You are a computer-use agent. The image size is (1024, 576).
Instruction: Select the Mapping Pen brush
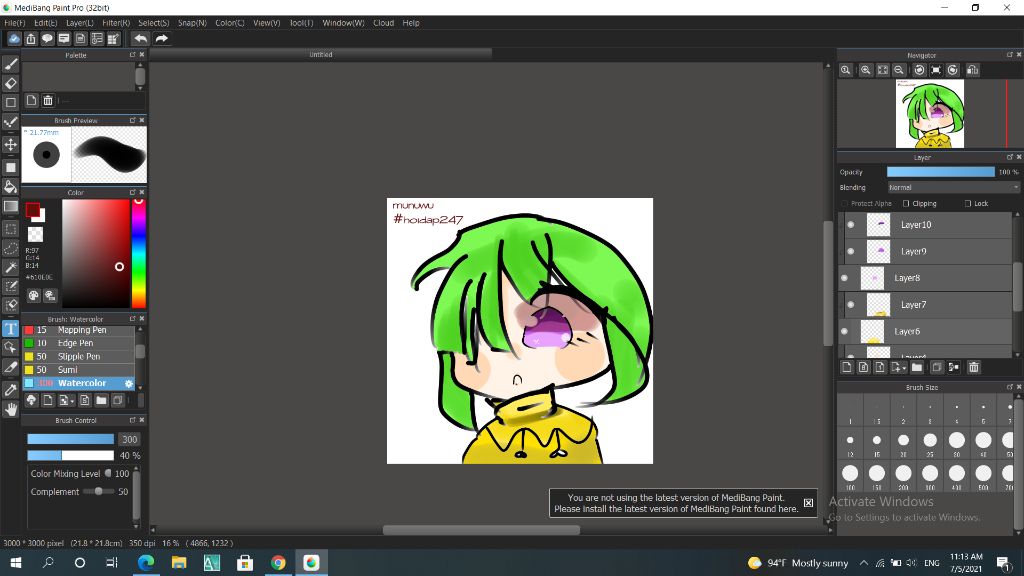coord(78,330)
